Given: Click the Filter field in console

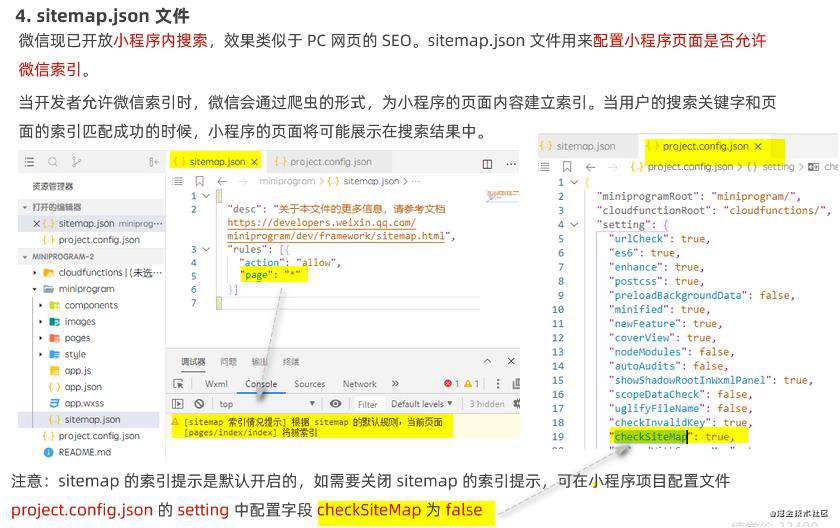Looking at the screenshot, I should point(368,404).
